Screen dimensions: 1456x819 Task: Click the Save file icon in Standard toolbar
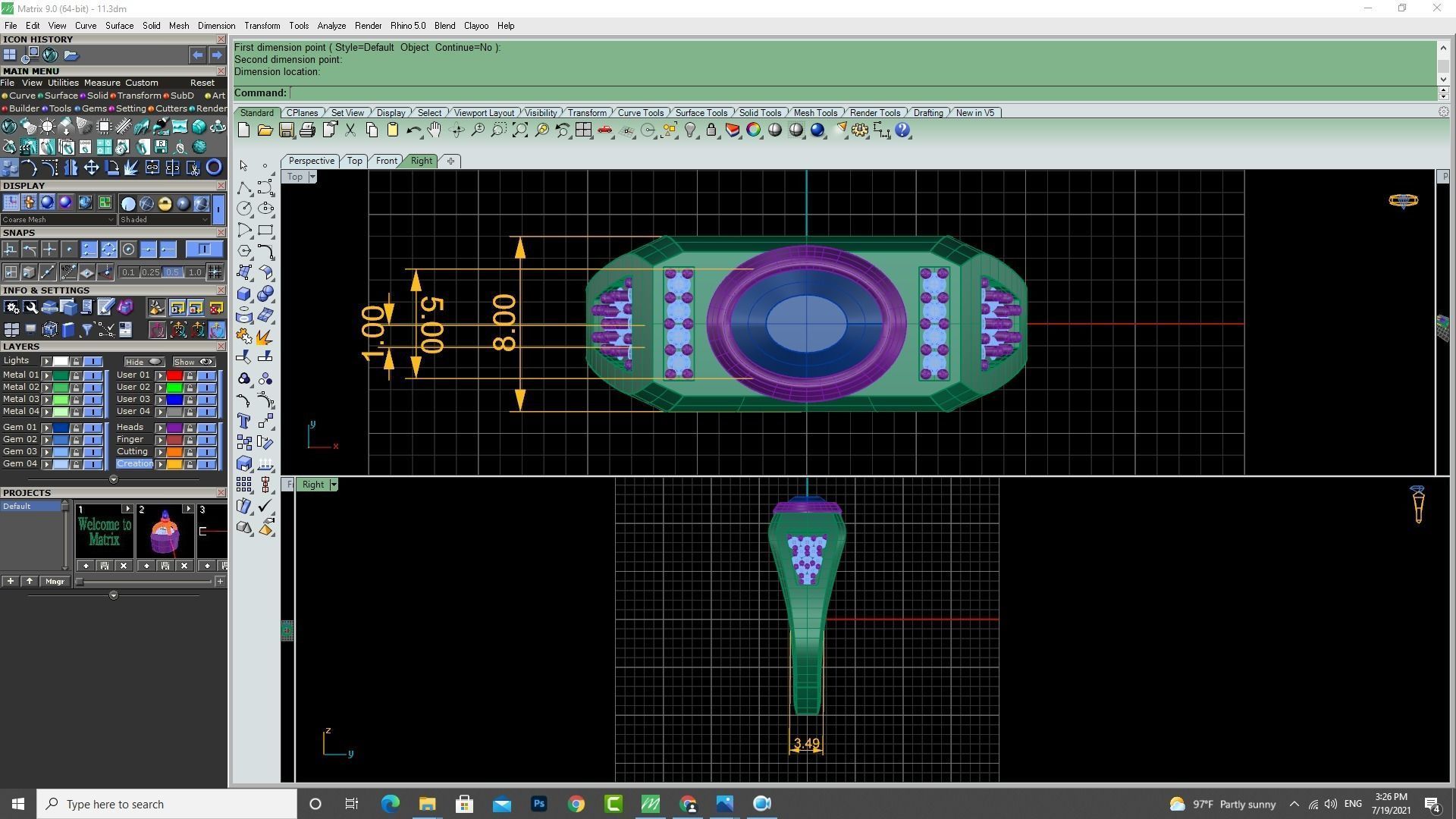pos(286,130)
